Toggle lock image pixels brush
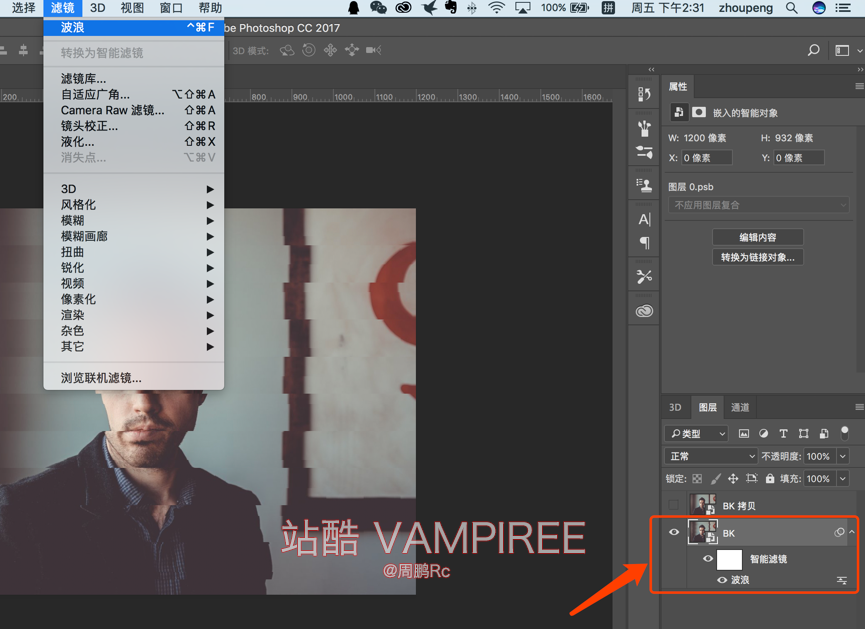This screenshot has width=865, height=629. (x=716, y=478)
